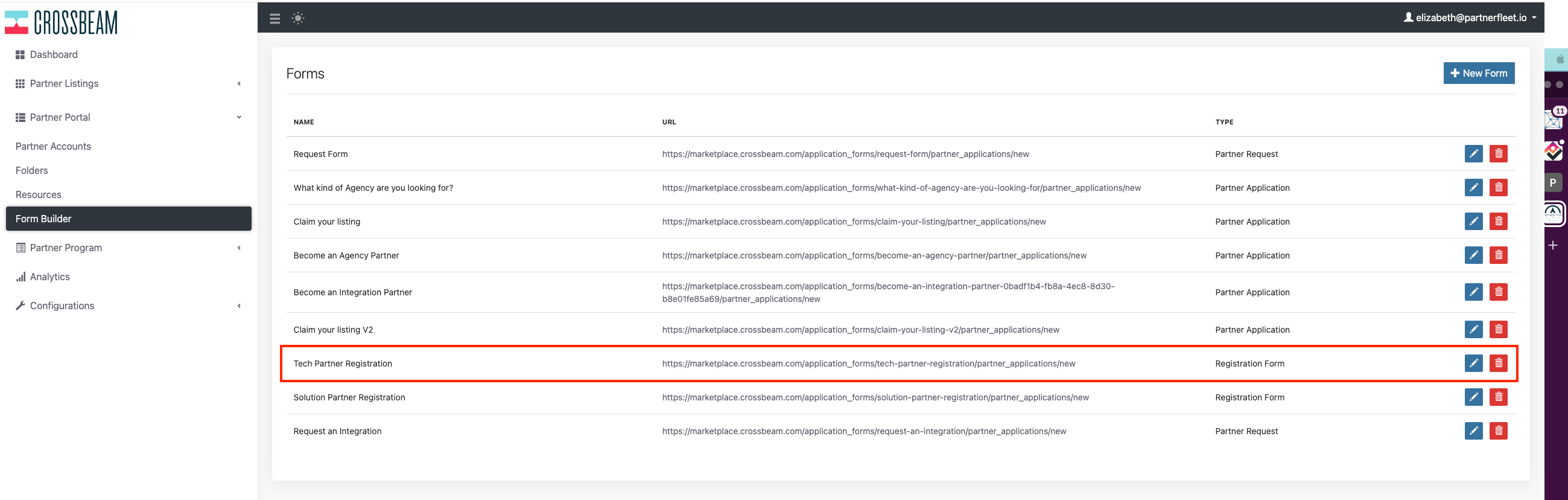This screenshot has height=500, width=1568.
Task: Edit the Tech Partner Registration form
Action: [1473, 364]
